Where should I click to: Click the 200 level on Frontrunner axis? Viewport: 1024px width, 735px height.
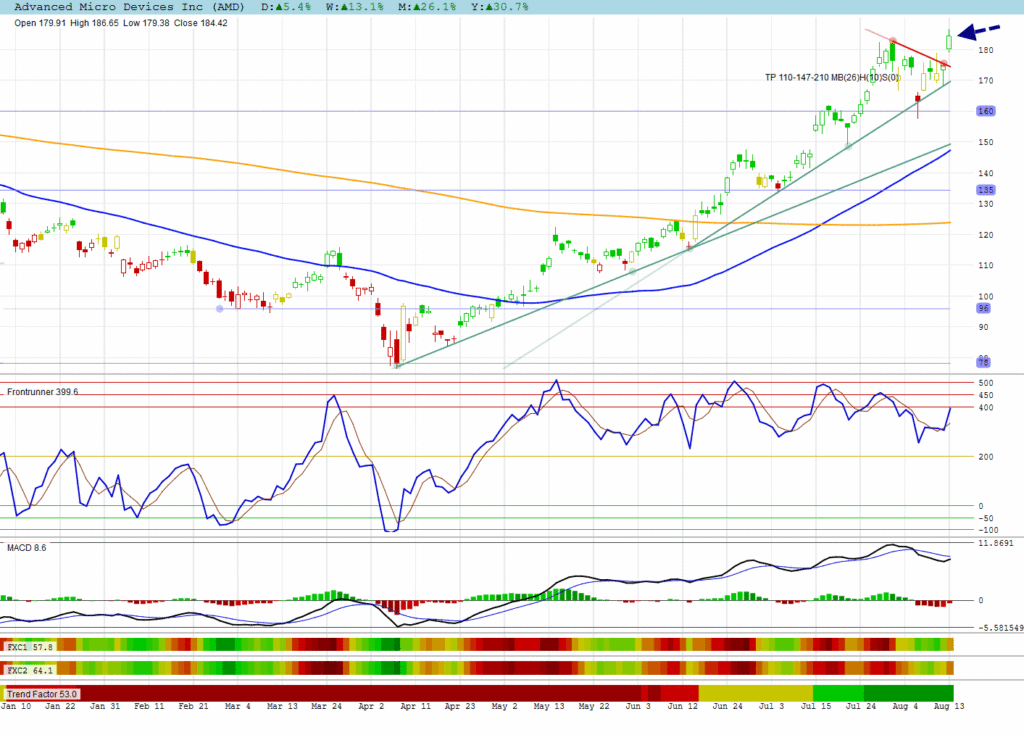click(x=986, y=457)
